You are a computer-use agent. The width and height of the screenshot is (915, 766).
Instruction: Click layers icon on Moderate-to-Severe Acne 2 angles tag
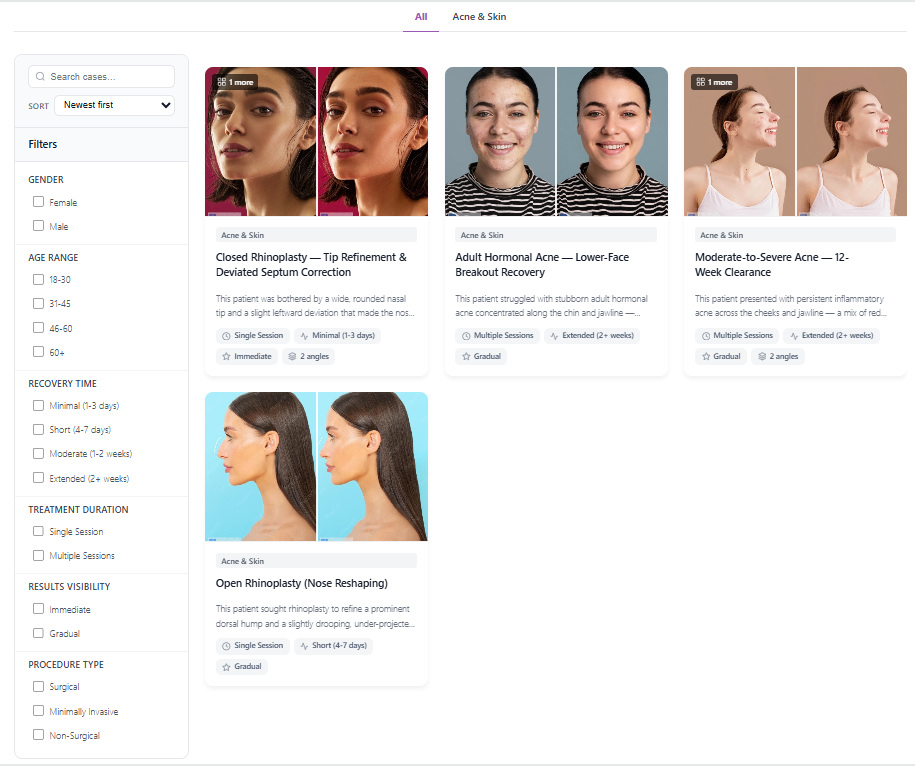(x=762, y=356)
